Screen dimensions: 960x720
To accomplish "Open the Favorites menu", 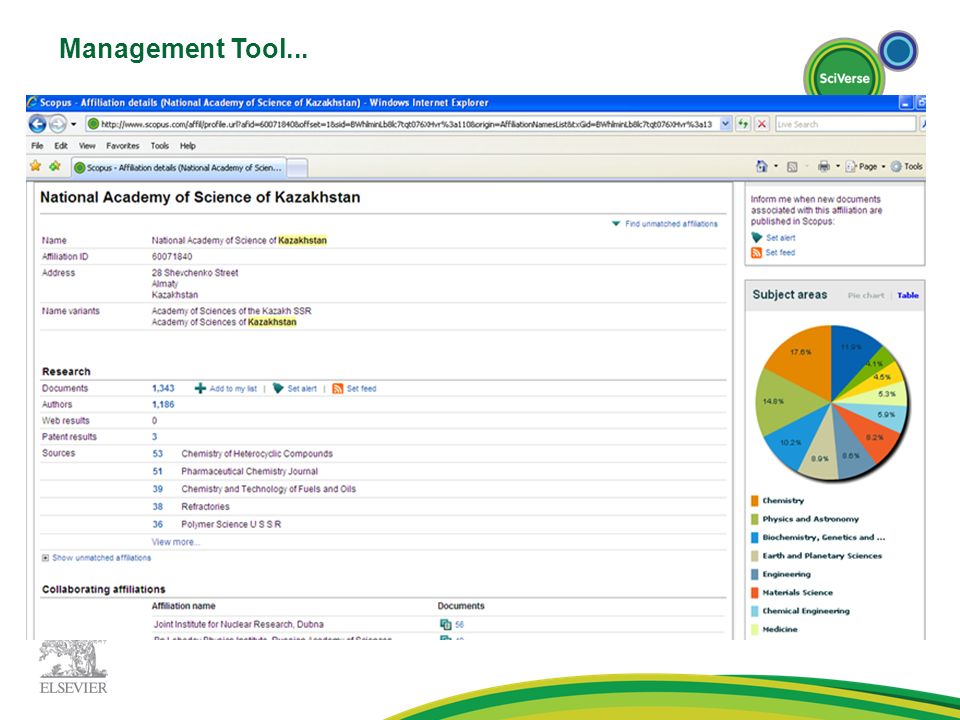I will (122, 146).
